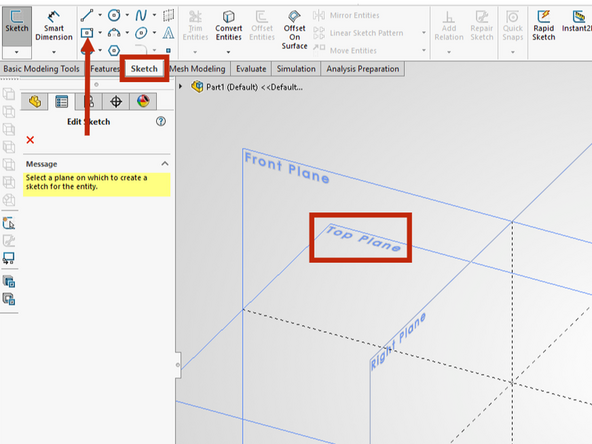Click the Mirror Entities tool

(346, 15)
